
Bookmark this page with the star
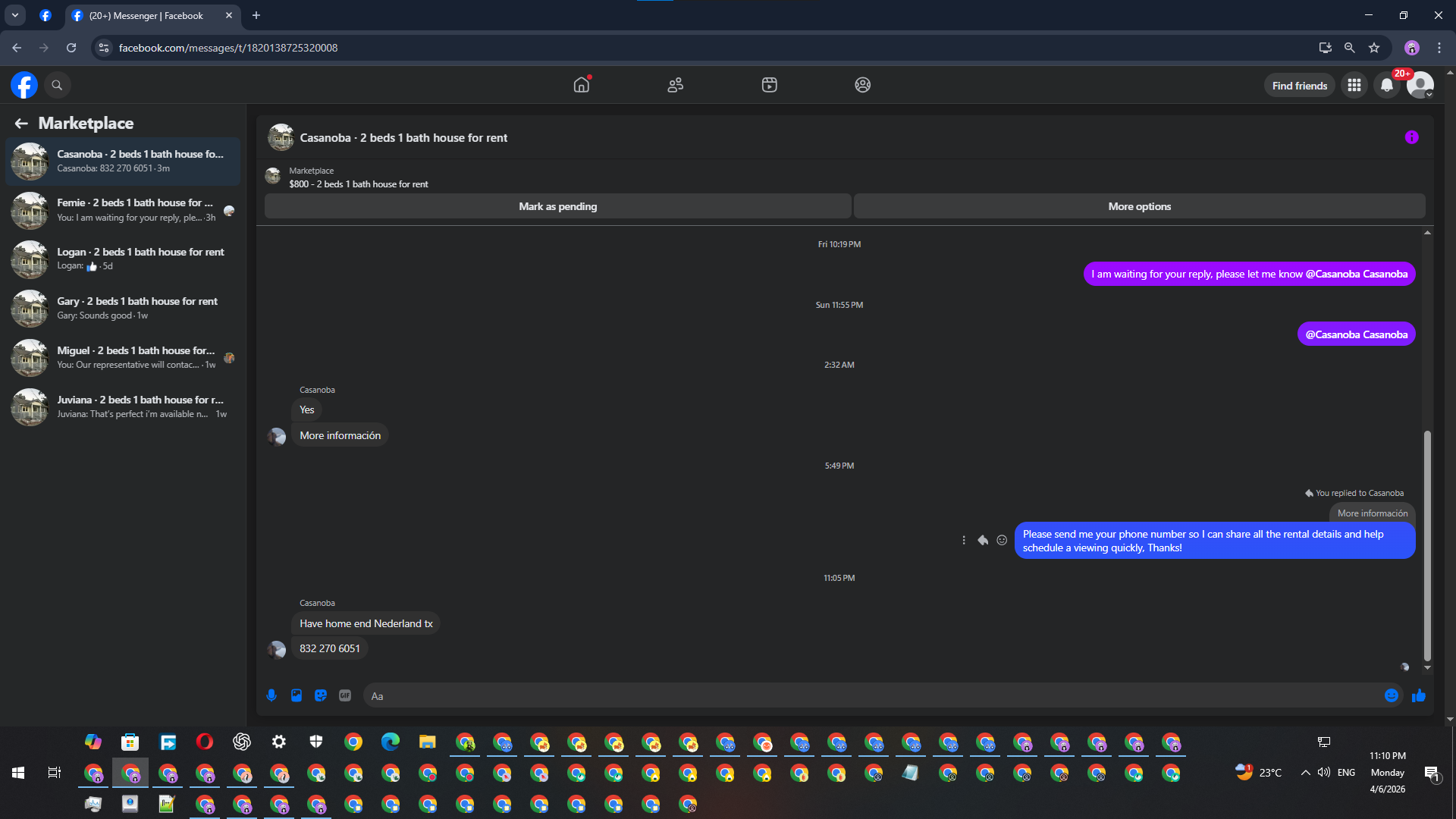[x=1374, y=48]
